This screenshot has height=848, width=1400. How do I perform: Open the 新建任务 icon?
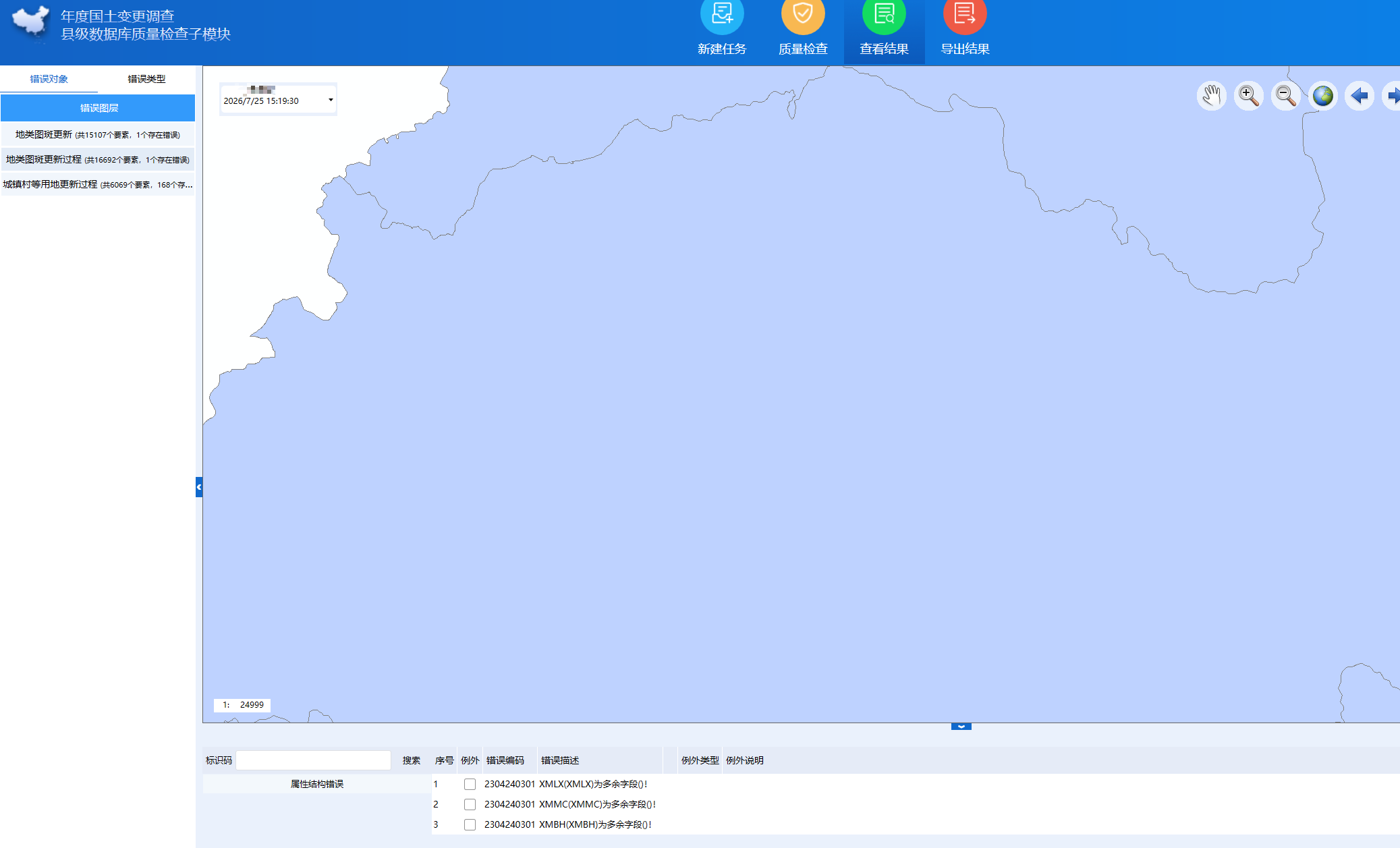[x=722, y=15]
